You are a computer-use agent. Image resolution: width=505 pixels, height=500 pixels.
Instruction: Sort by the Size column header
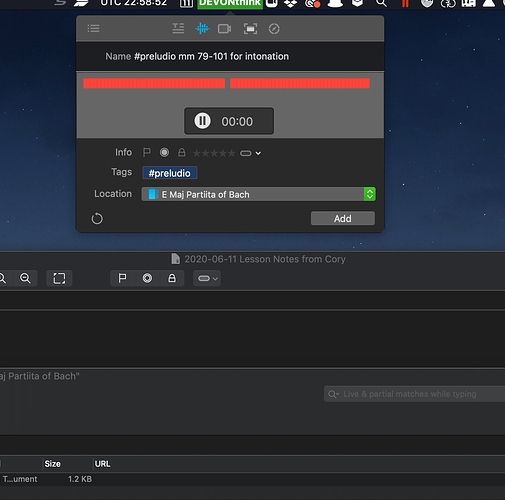(52, 464)
